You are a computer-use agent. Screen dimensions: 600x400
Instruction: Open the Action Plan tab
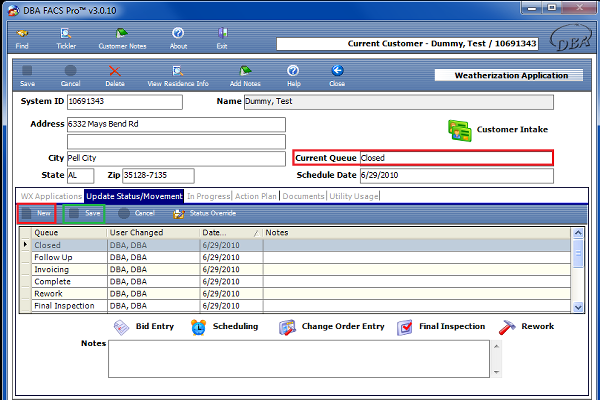click(x=256, y=196)
